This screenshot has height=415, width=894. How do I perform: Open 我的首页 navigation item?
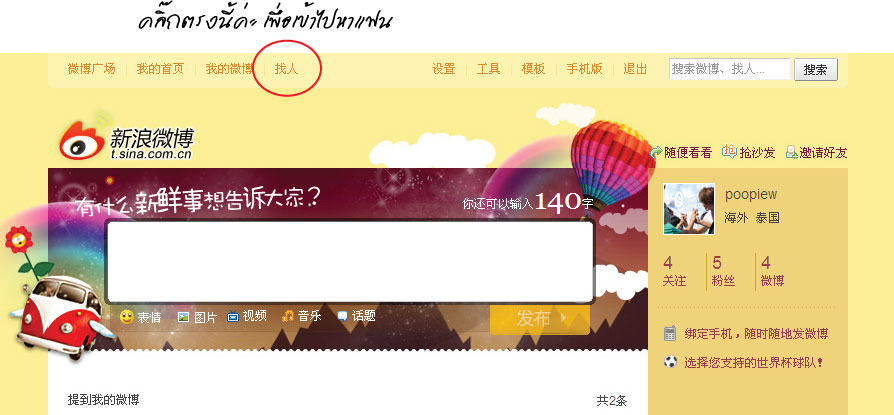[160, 69]
